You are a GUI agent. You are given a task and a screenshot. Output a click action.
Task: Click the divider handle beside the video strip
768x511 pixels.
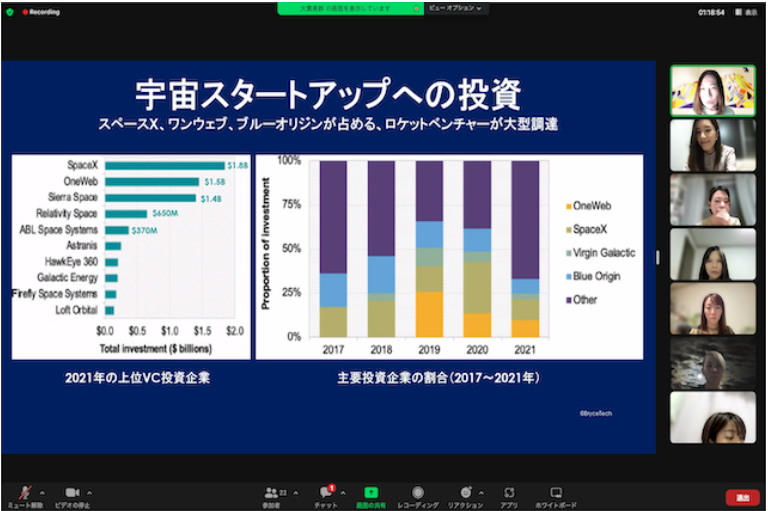(x=657, y=257)
